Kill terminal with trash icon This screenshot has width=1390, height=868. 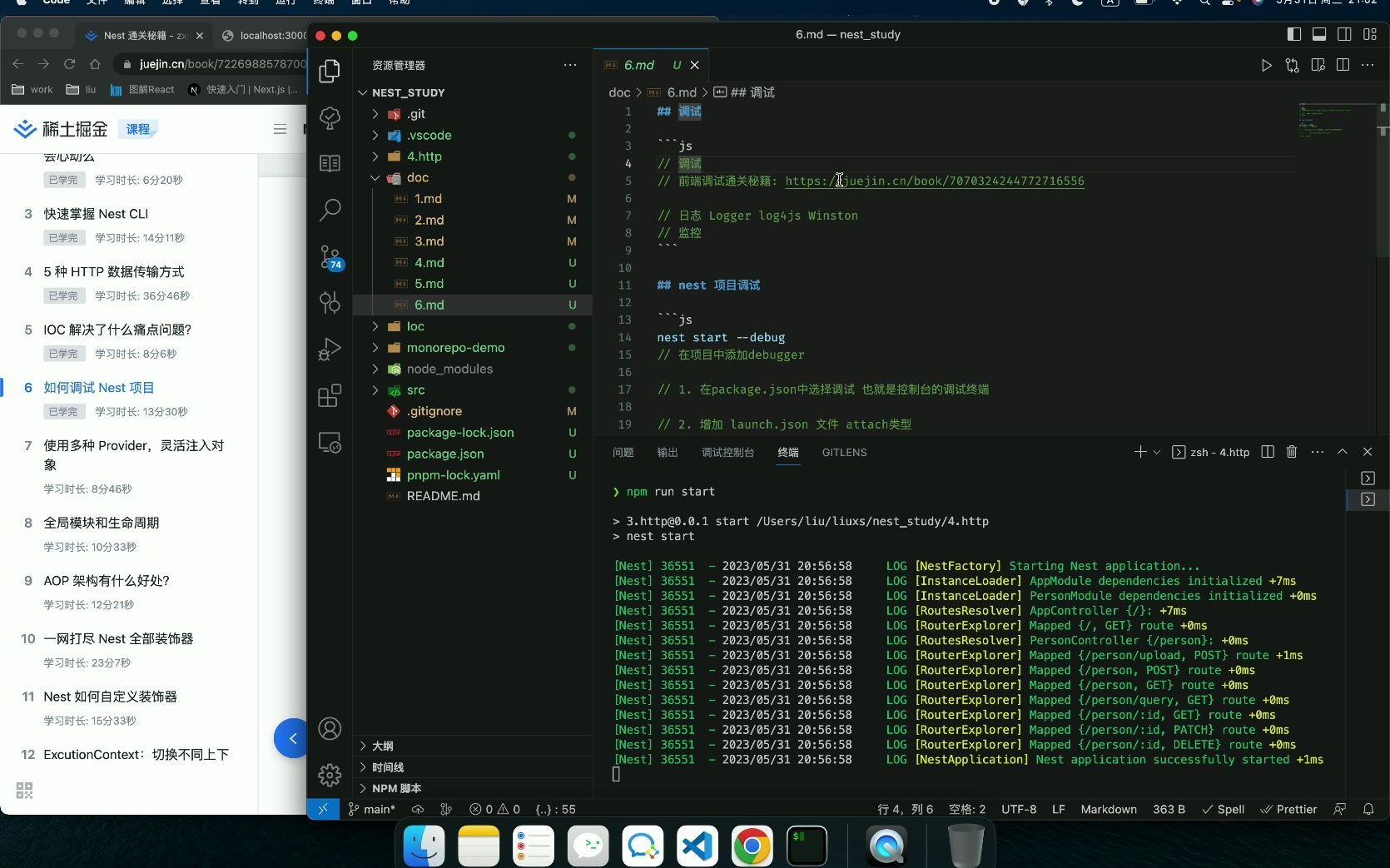tap(1292, 452)
